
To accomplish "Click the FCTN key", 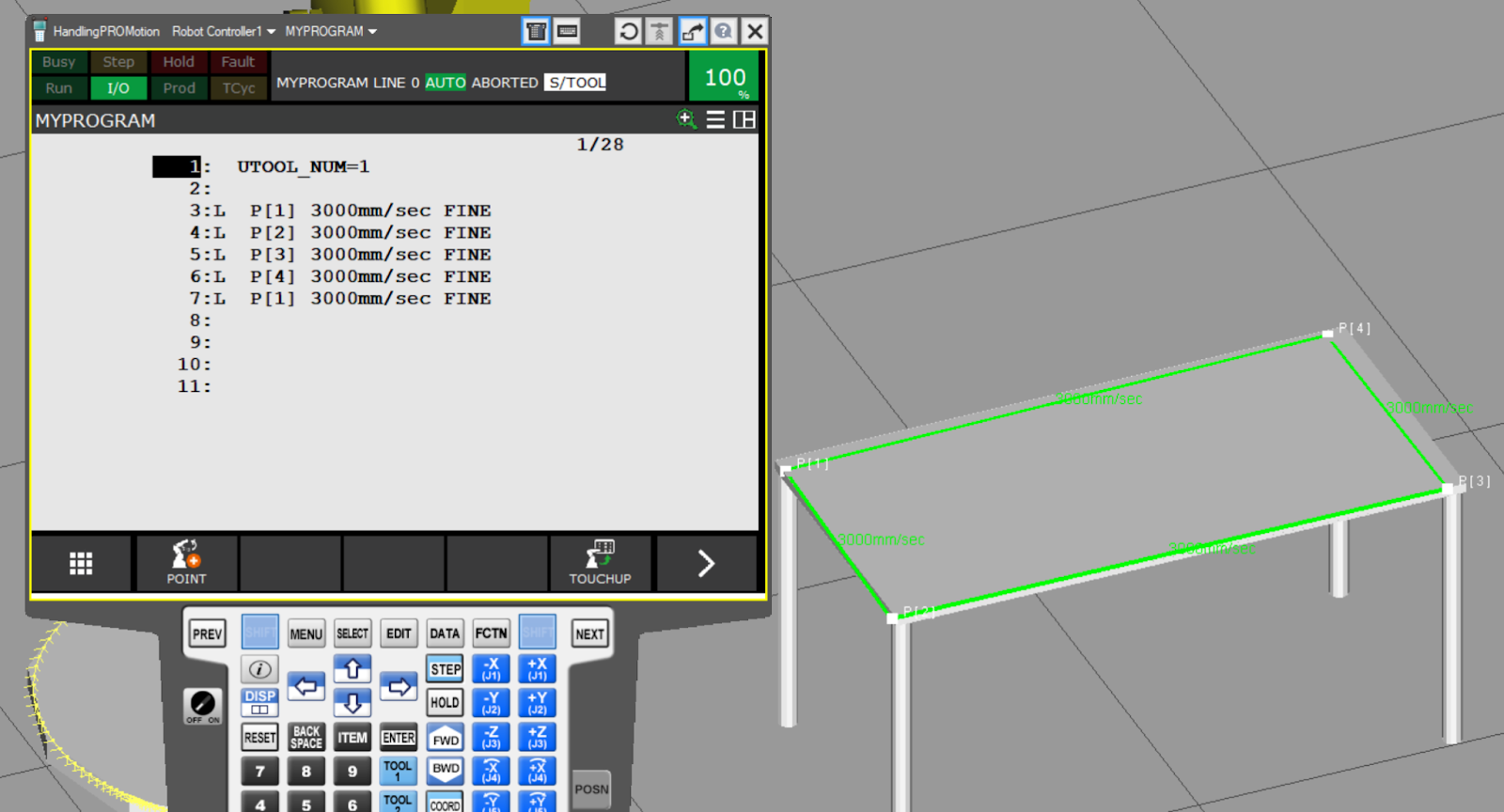I will 492,633.
